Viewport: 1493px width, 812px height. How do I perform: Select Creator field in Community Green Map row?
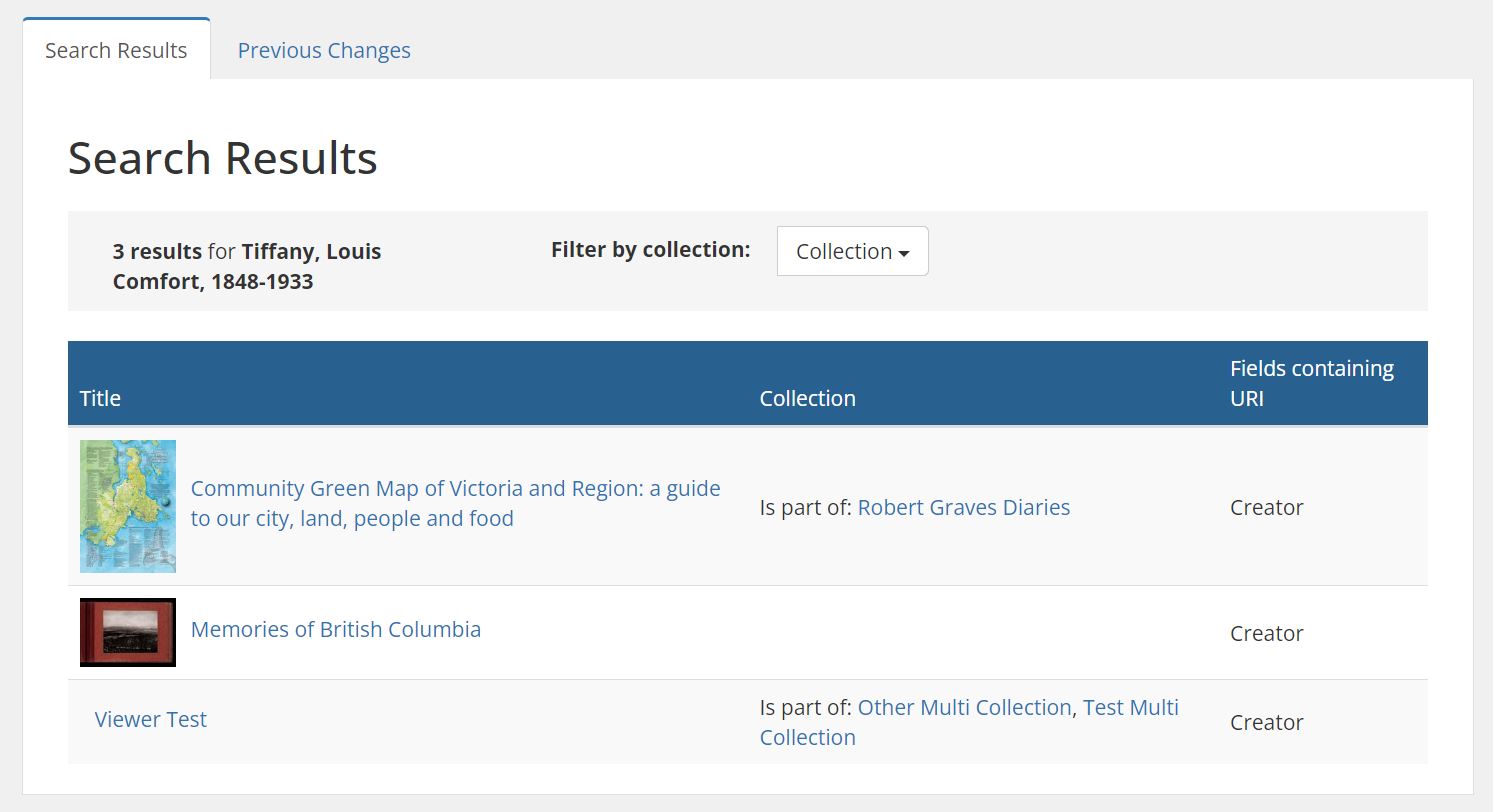1267,507
